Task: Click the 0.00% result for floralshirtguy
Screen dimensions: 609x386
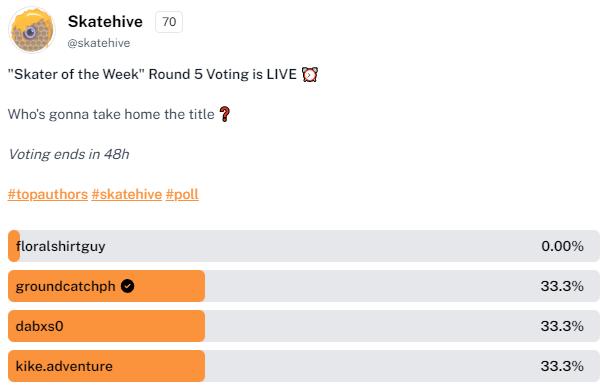Action: [x=562, y=246]
